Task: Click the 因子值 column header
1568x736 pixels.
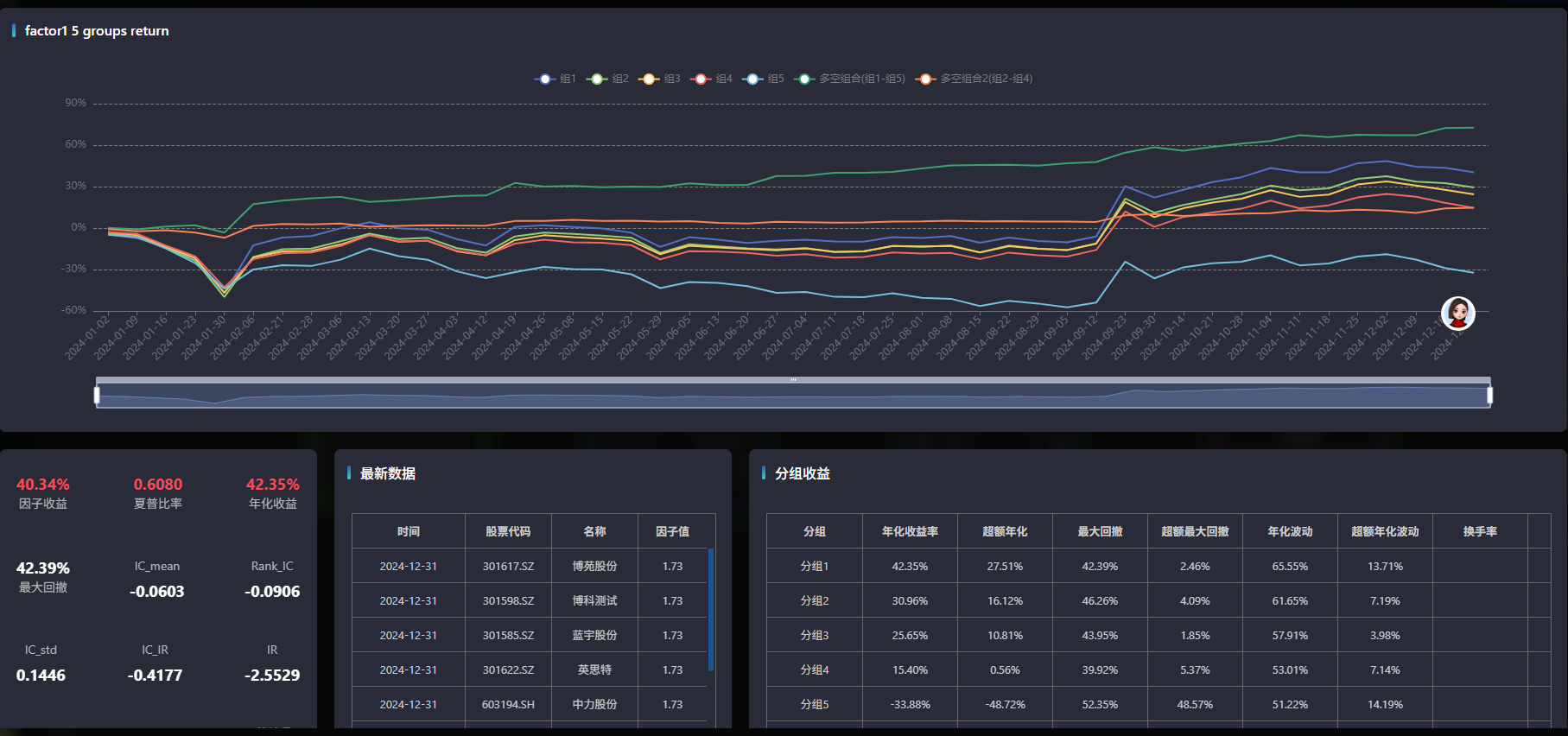Action: tap(672, 531)
